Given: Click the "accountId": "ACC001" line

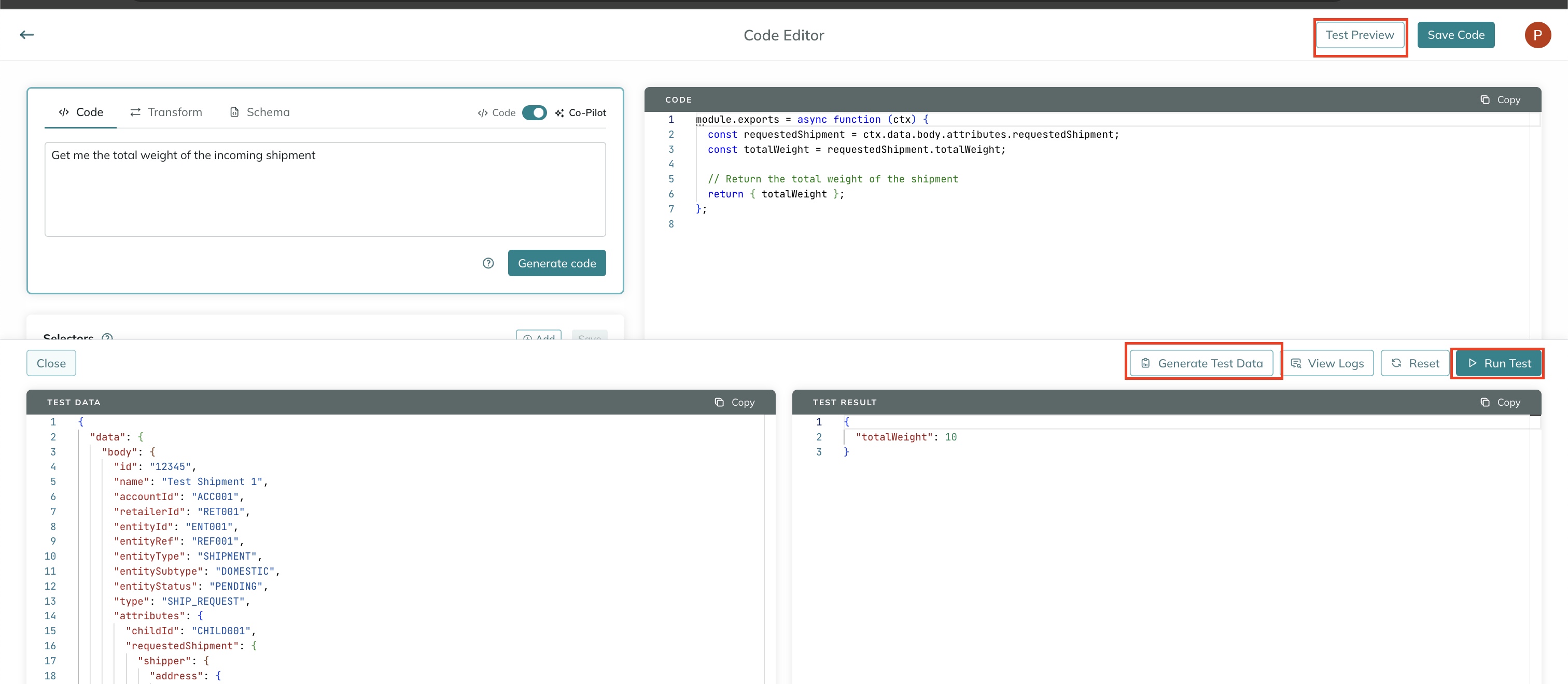Looking at the screenshot, I should coord(178,496).
